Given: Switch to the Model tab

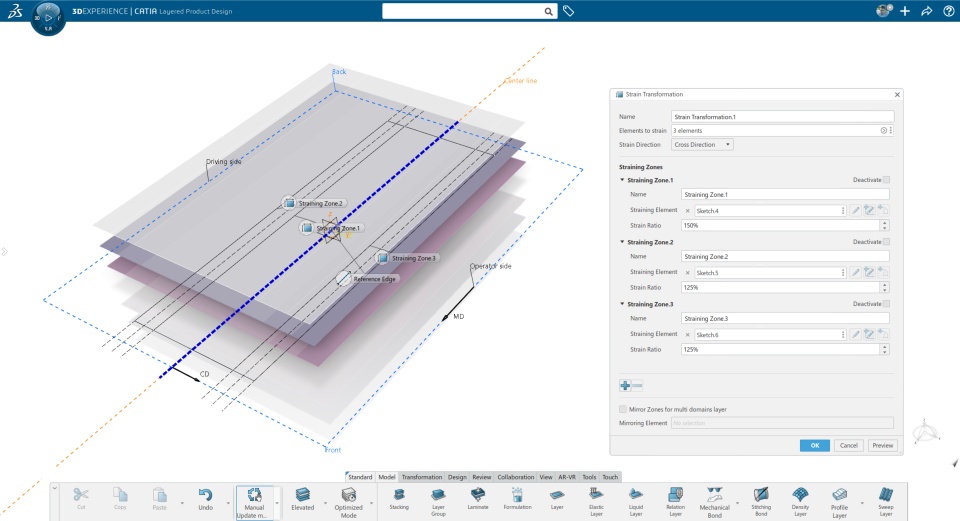Looking at the screenshot, I should 386,477.
